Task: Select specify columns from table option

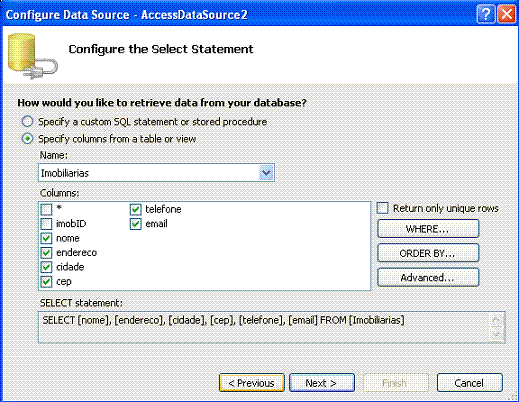Action: (27, 139)
